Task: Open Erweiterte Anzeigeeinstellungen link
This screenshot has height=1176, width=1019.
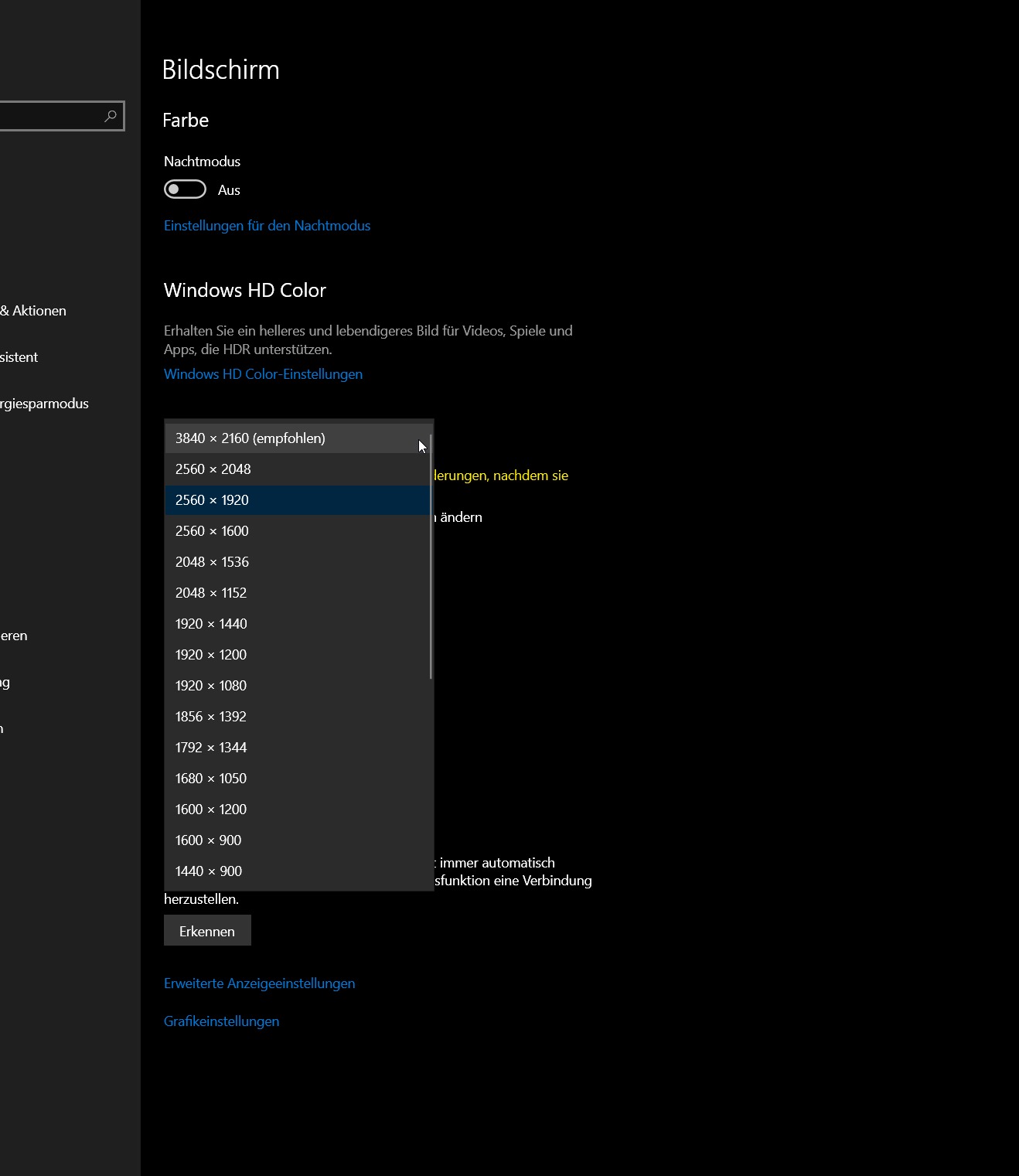Action: [259, 983]
